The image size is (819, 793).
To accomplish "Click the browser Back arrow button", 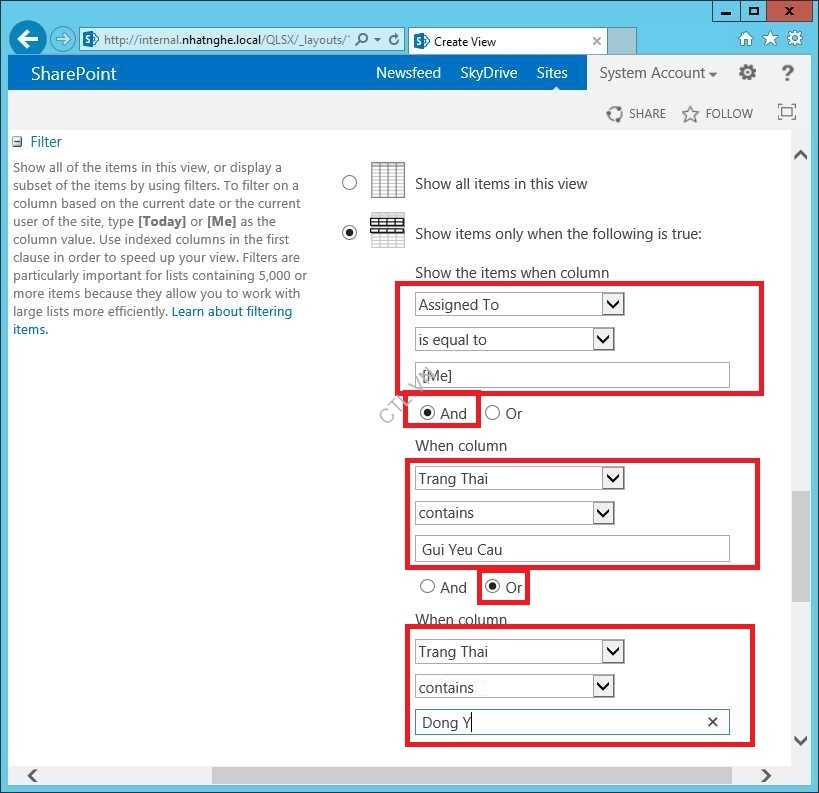I will (29, 40).
